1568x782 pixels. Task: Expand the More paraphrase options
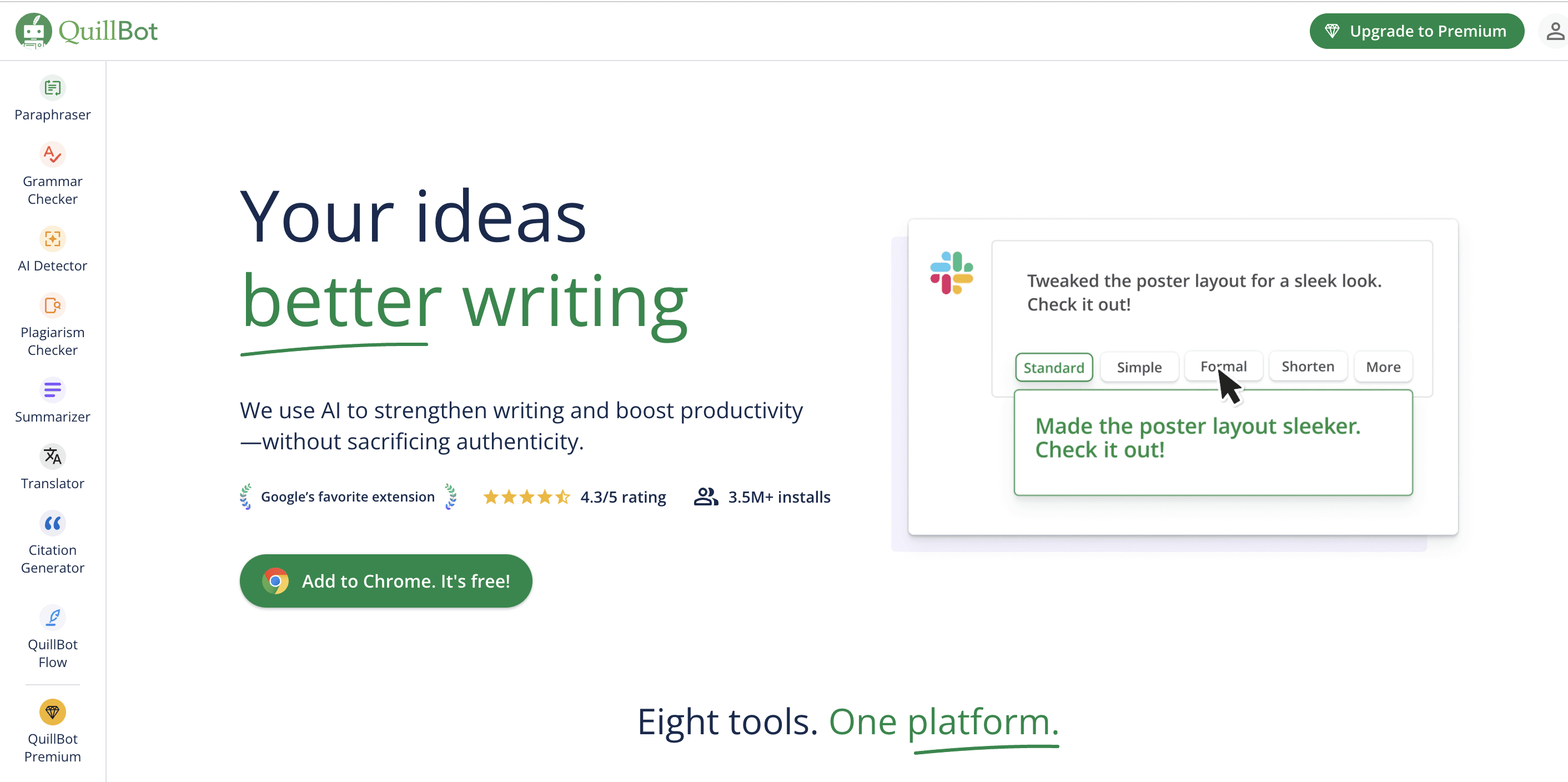(1383, 367)
